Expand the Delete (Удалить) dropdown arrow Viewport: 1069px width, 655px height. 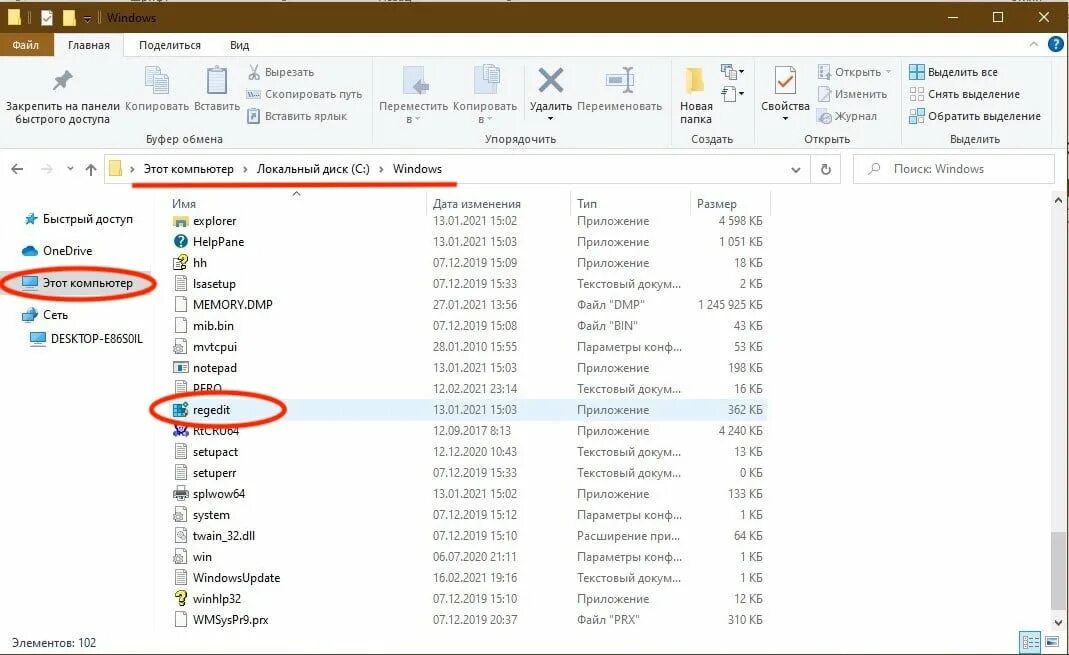tap(550, 119)
